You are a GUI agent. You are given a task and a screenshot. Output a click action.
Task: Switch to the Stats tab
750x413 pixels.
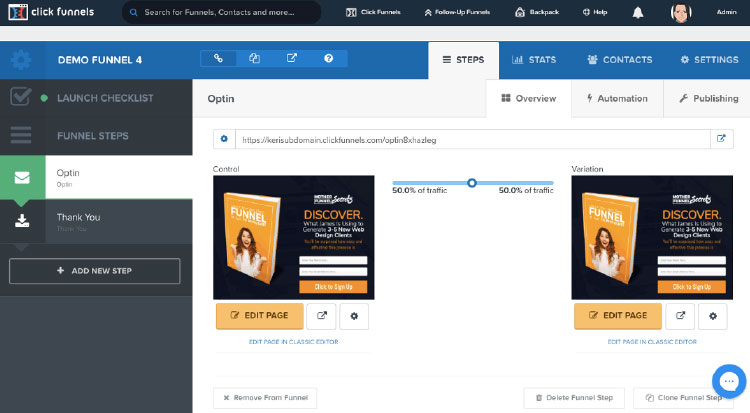point(534,60)
